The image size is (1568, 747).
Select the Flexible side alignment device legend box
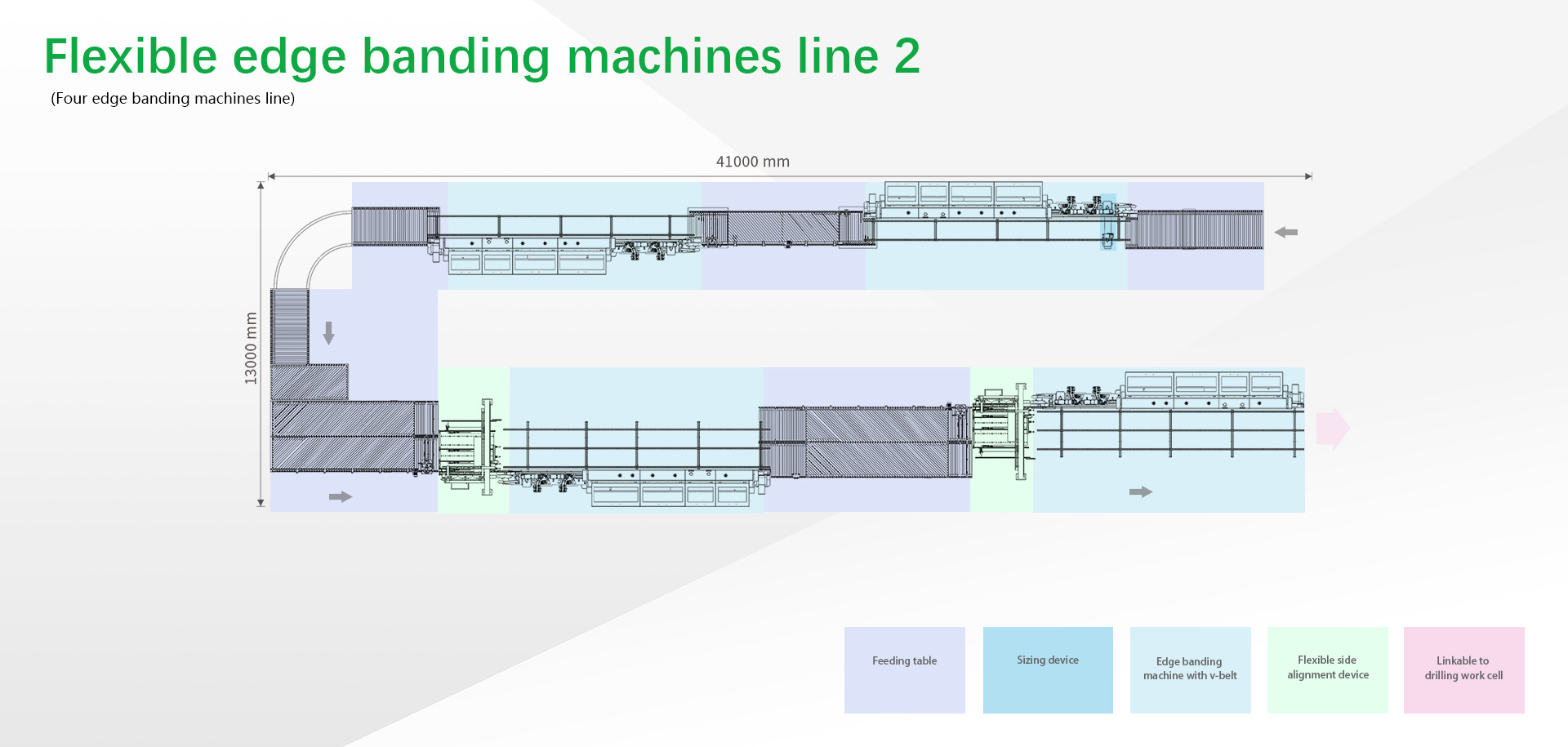pos(1327,669)
